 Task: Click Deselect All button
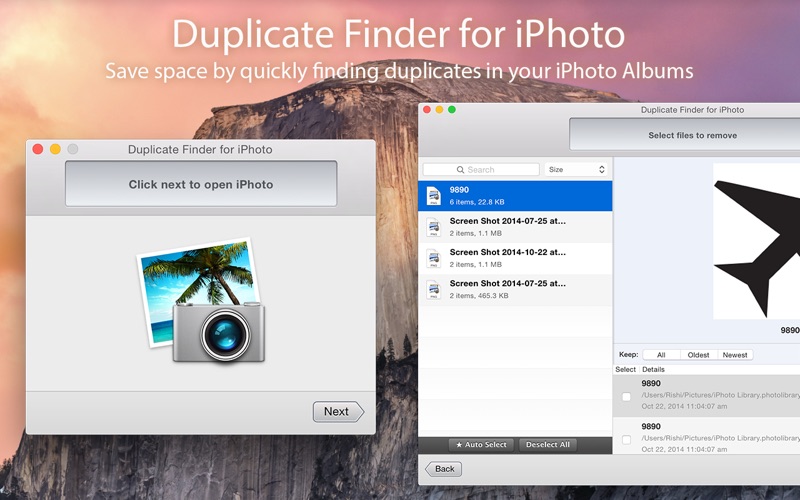coord(548,444)
